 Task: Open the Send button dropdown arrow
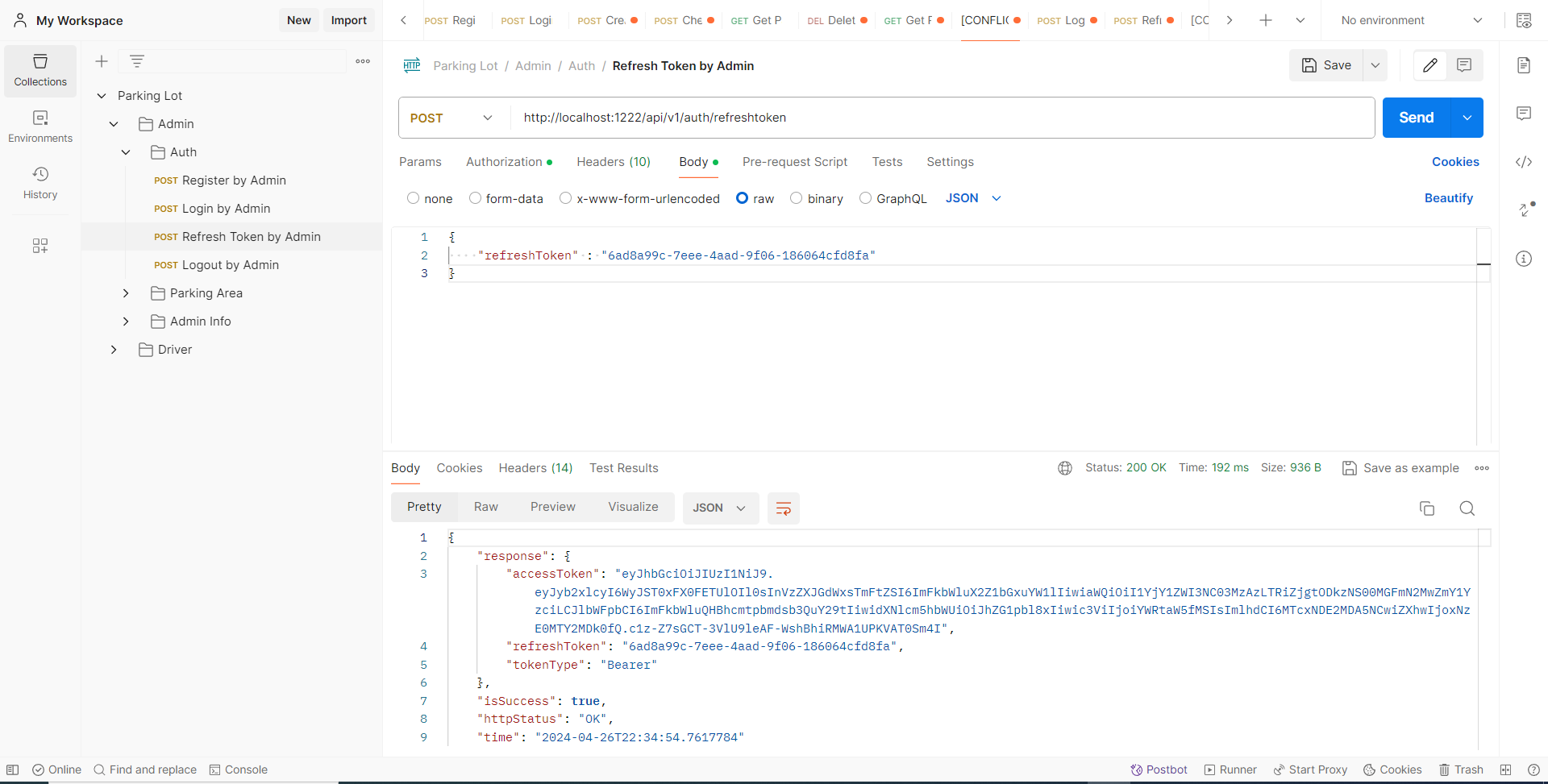(x=1467, y=118)
